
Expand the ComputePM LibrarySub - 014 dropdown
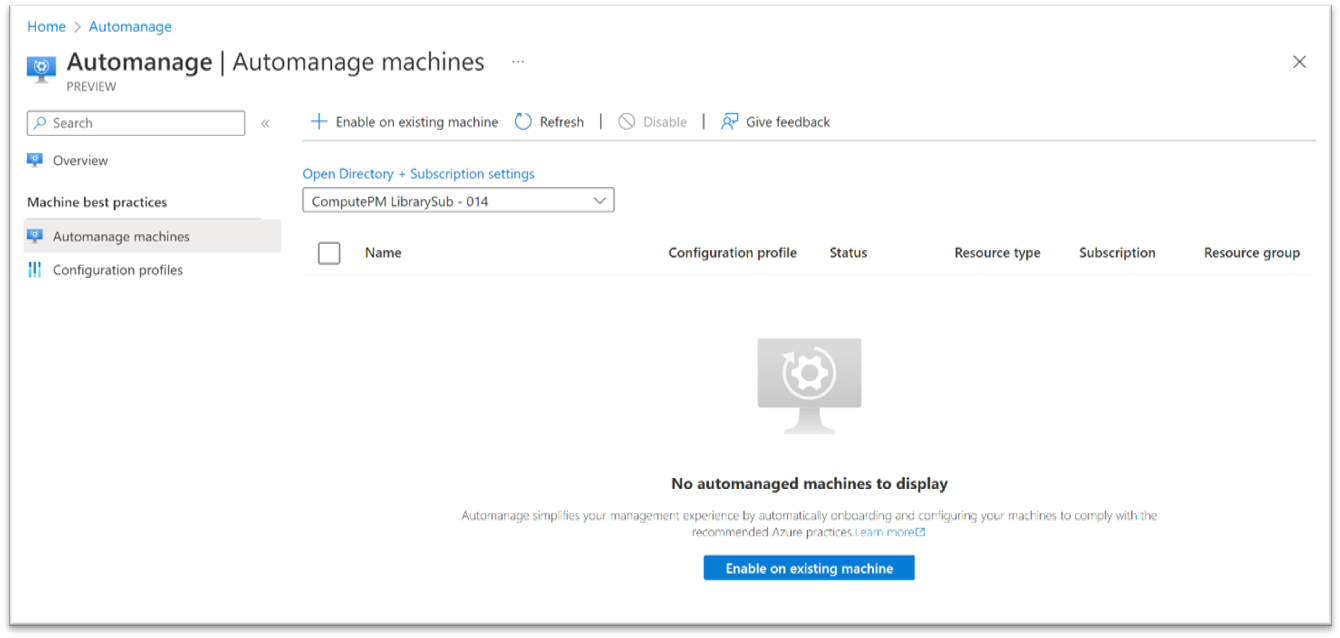click(x=458, y=200)
